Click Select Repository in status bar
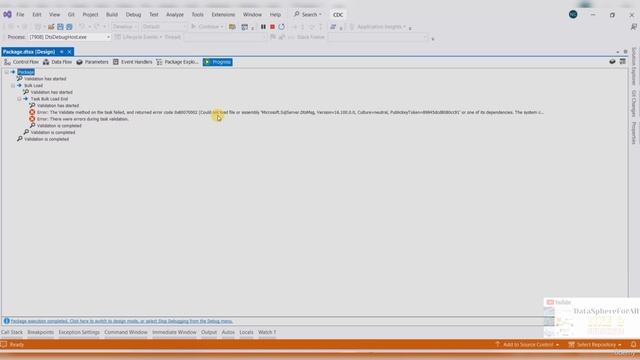640x360 pixels. click(596, 345)
